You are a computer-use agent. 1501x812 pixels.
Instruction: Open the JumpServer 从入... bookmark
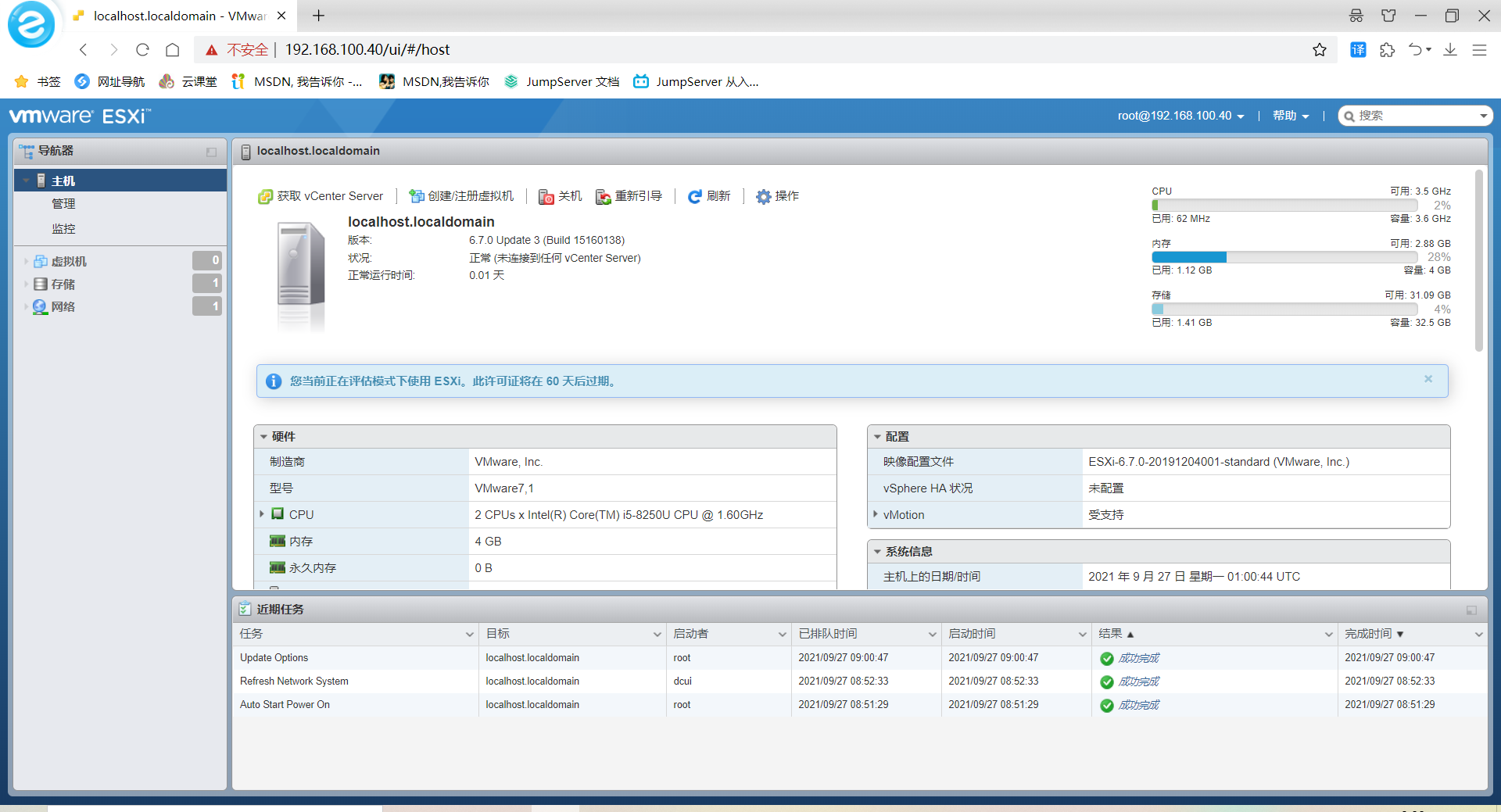point(696,81)
